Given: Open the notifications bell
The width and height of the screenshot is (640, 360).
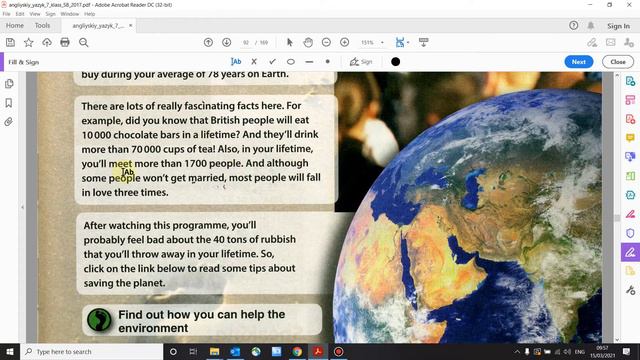Looking at the screenshot, I should click(x=591, y=25).
